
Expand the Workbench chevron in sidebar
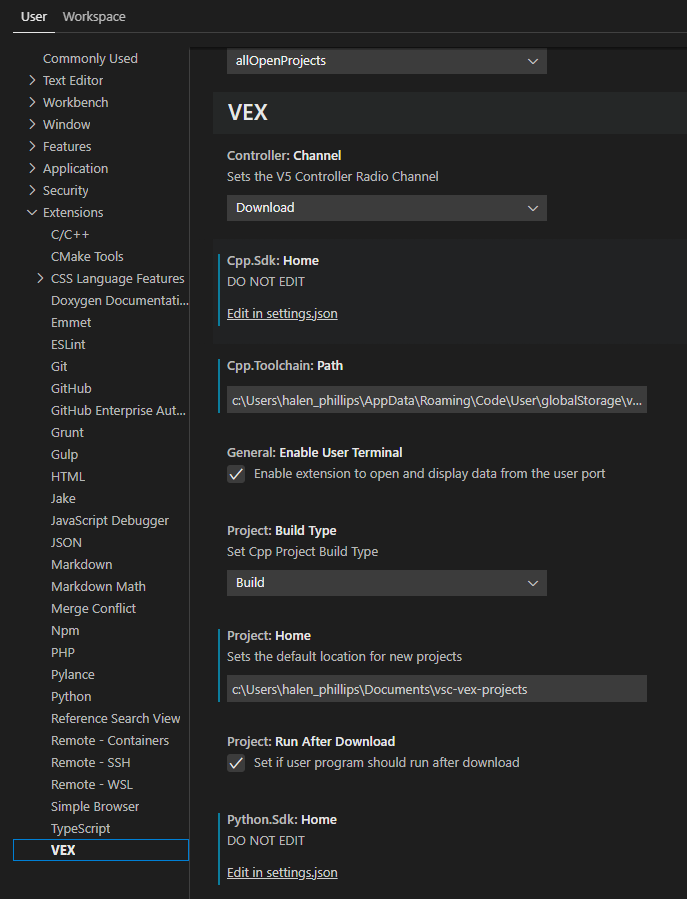32,103
